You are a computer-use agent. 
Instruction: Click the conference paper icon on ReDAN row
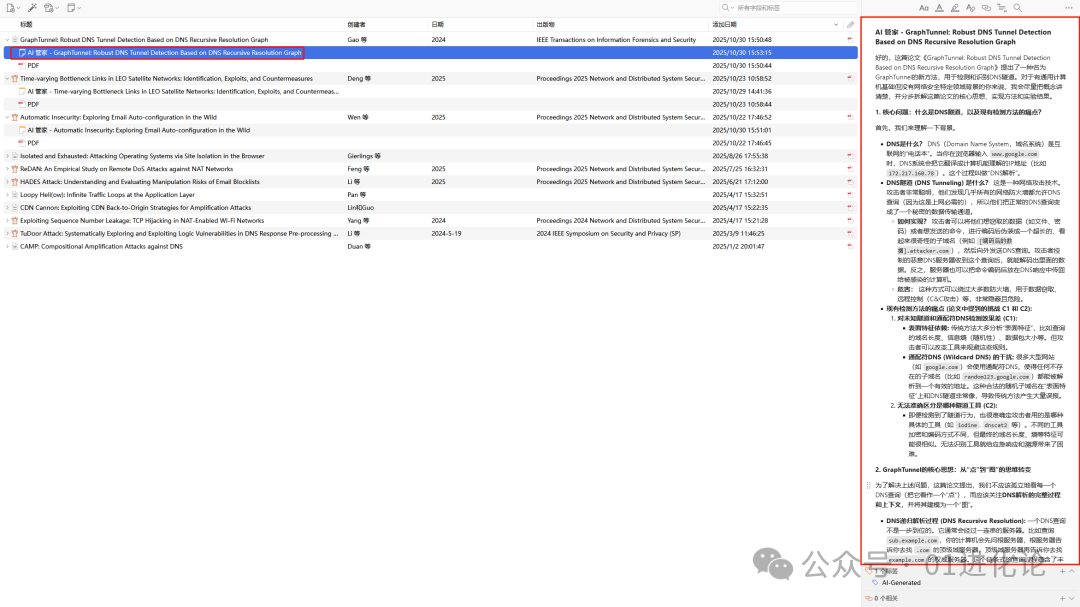tap(15, 169)
